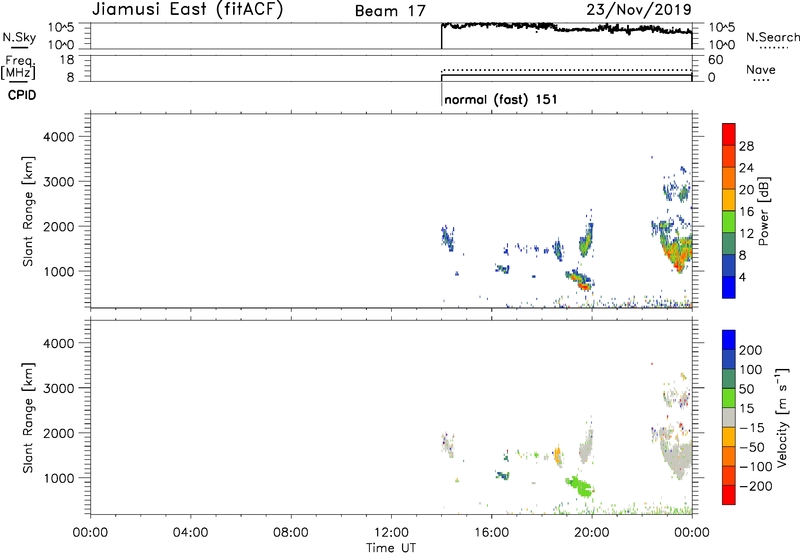Click the N.Search legend label
Screen dimensions: 800x554
(x=772, y=37)
